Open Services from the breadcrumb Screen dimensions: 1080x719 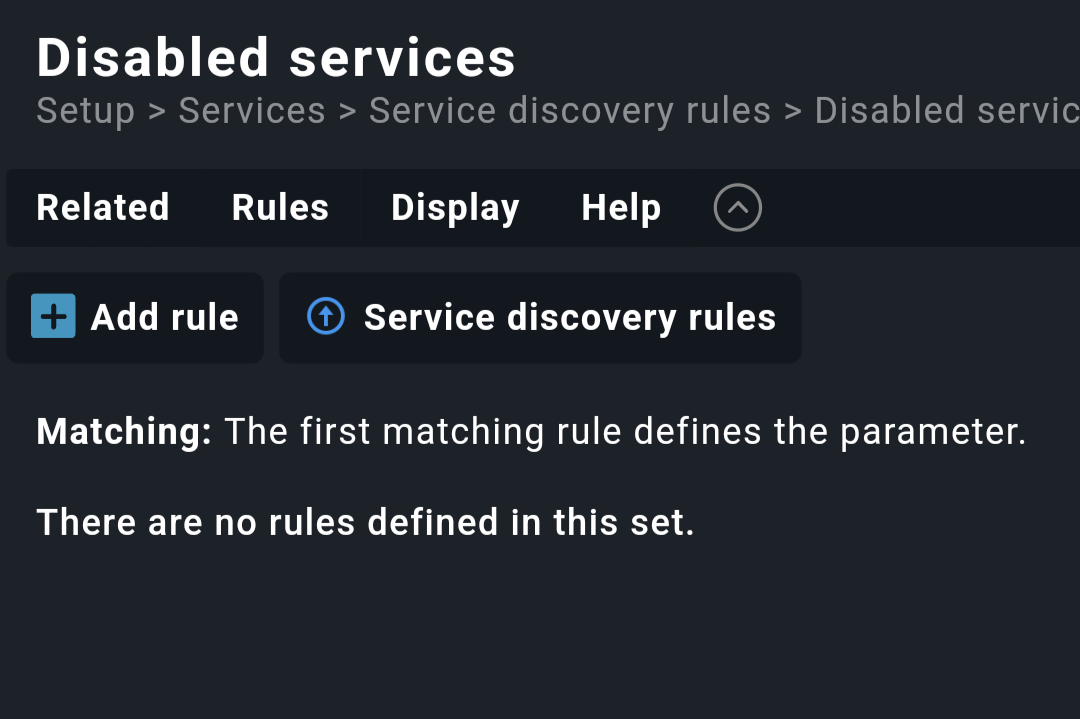click(x=251, y=110)
